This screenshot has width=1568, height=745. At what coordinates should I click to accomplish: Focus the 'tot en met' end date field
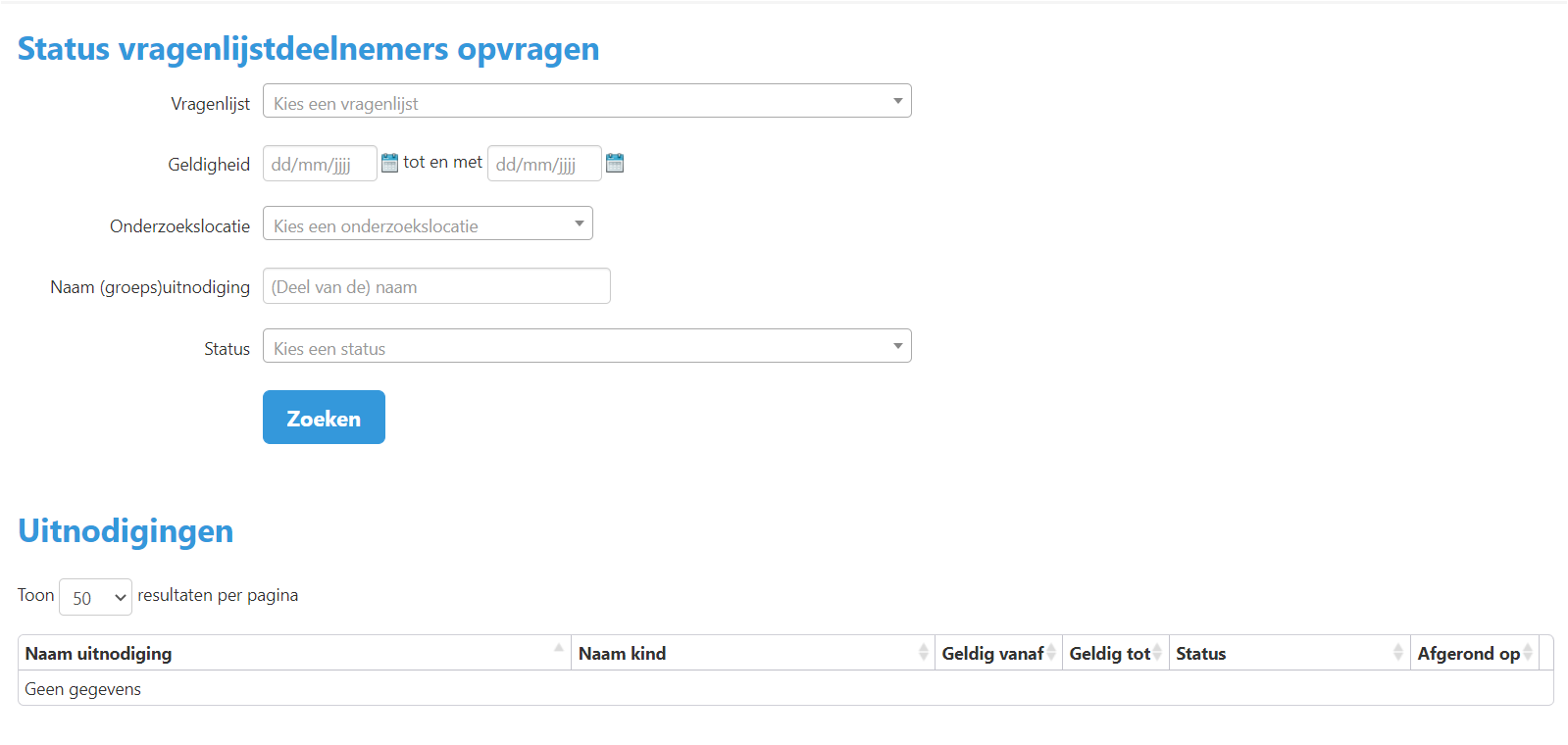pyautogui.click(x=543, y=164)
